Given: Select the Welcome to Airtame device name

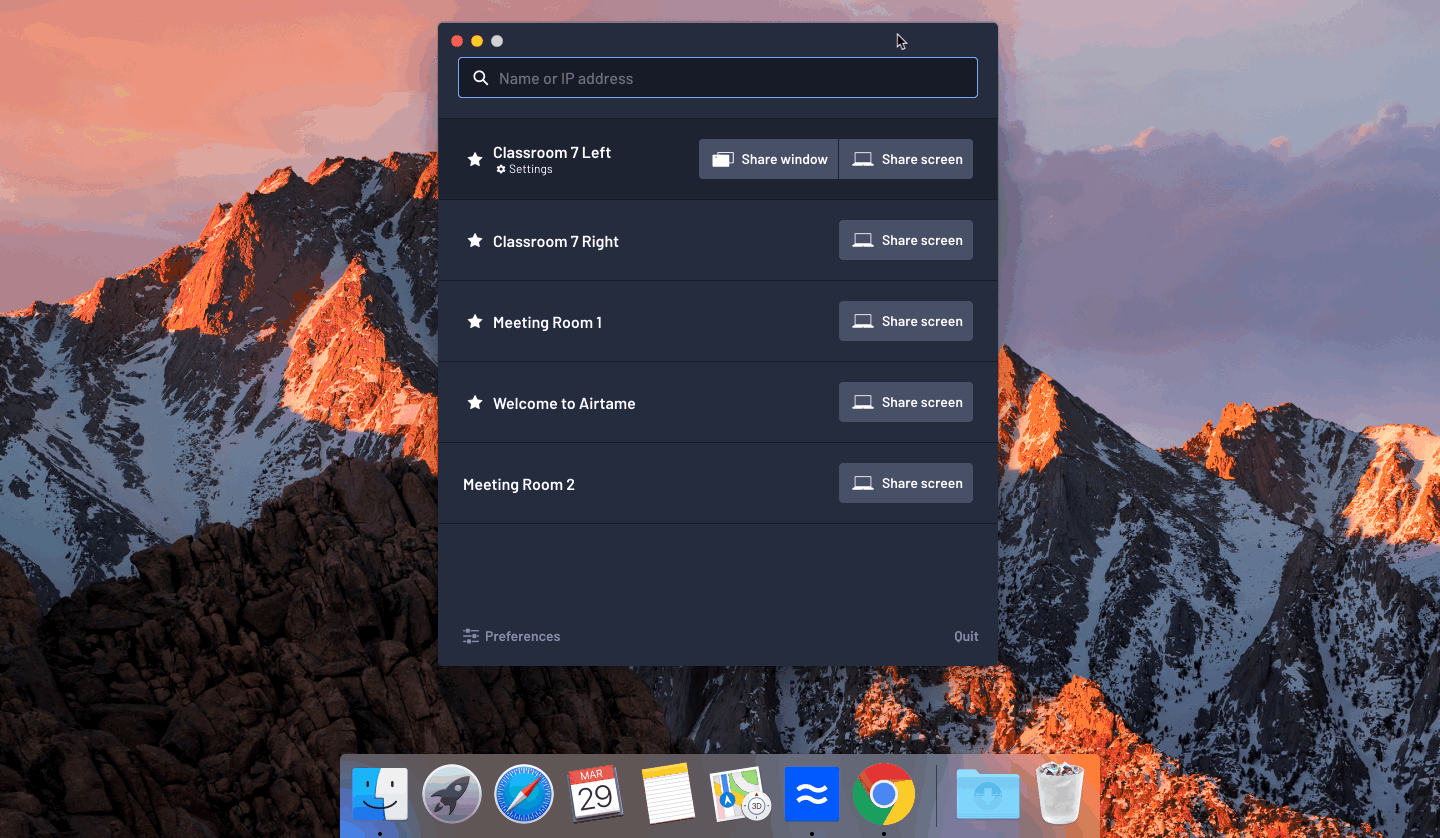Looking at the screenshot, I should coord(564,404).
